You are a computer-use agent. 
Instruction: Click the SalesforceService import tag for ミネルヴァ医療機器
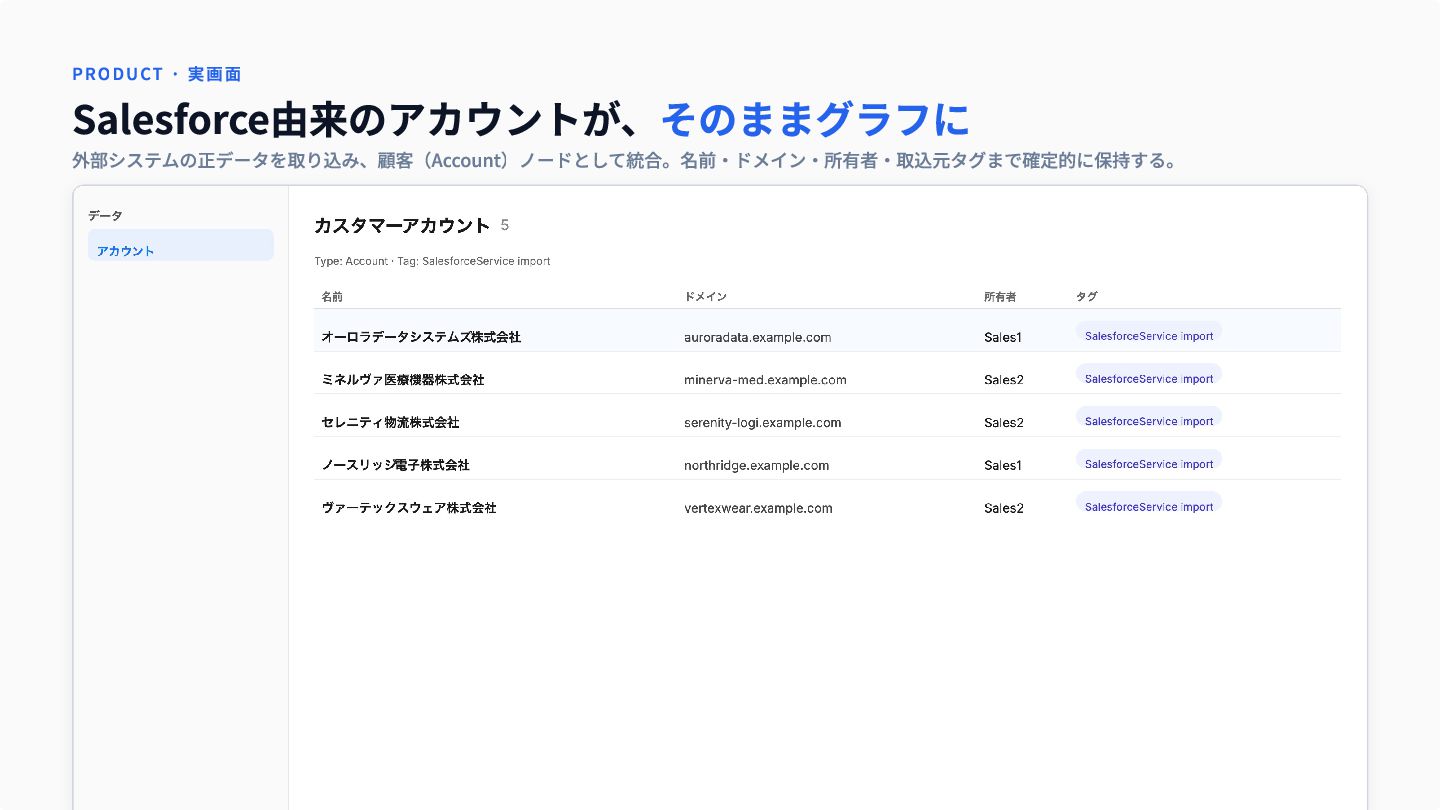[1149, 377]
